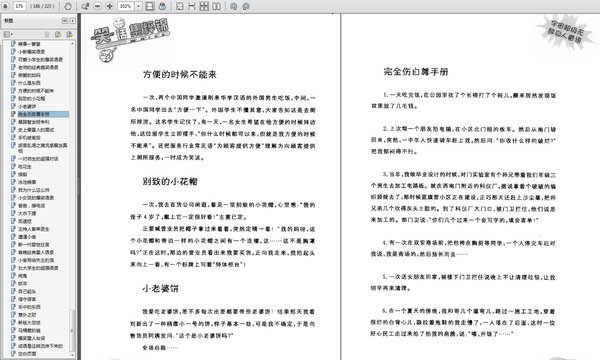Click page icon beside 空白页面 bookmark
600x360 pixels.
point(13,353)
